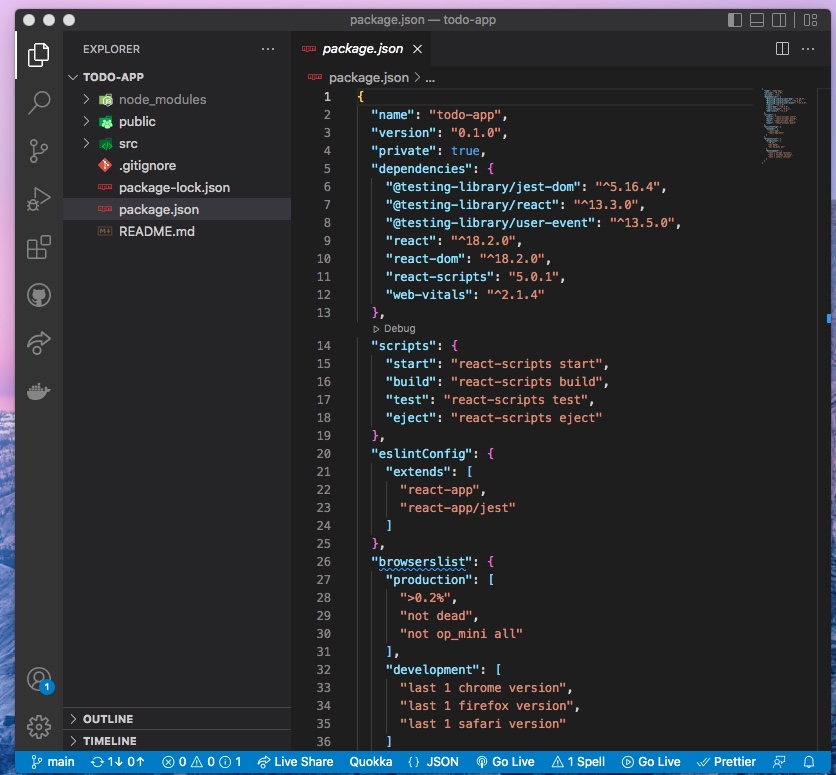Open the README.md file
The image size is (836, 775).
[x=177, y=231]
